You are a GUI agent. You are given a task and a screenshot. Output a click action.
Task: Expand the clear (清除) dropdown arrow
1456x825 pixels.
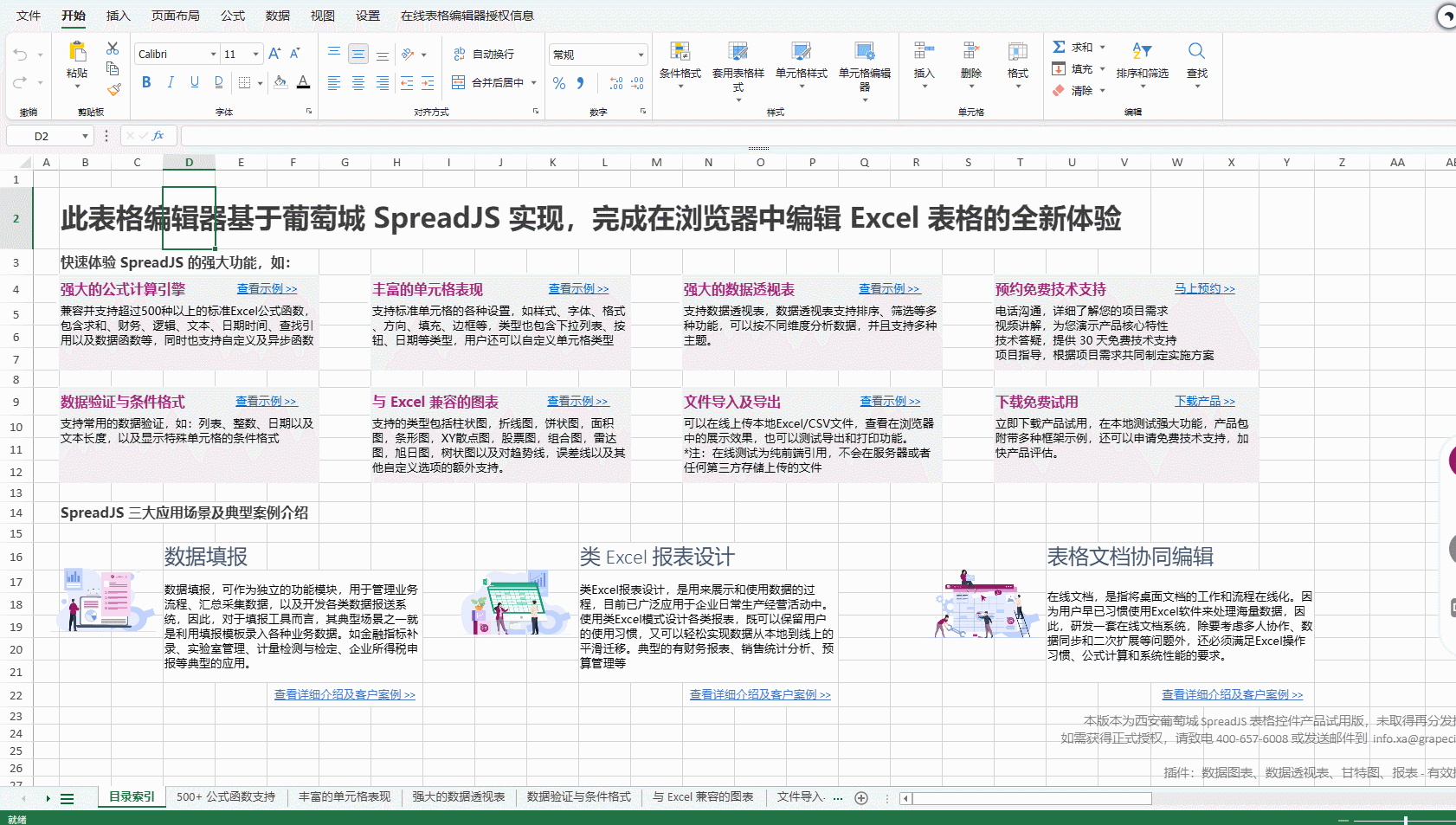pyautogui.click(x=1103, y=90)
